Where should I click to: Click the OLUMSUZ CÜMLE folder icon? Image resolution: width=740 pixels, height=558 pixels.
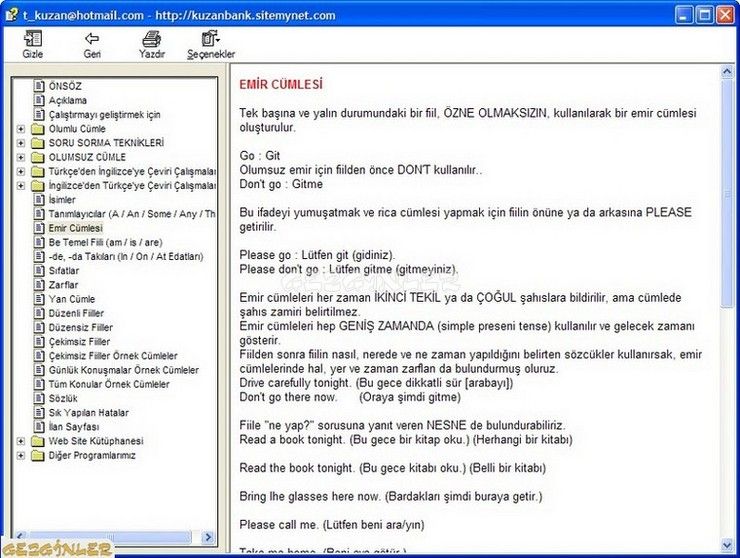(38, 157)
